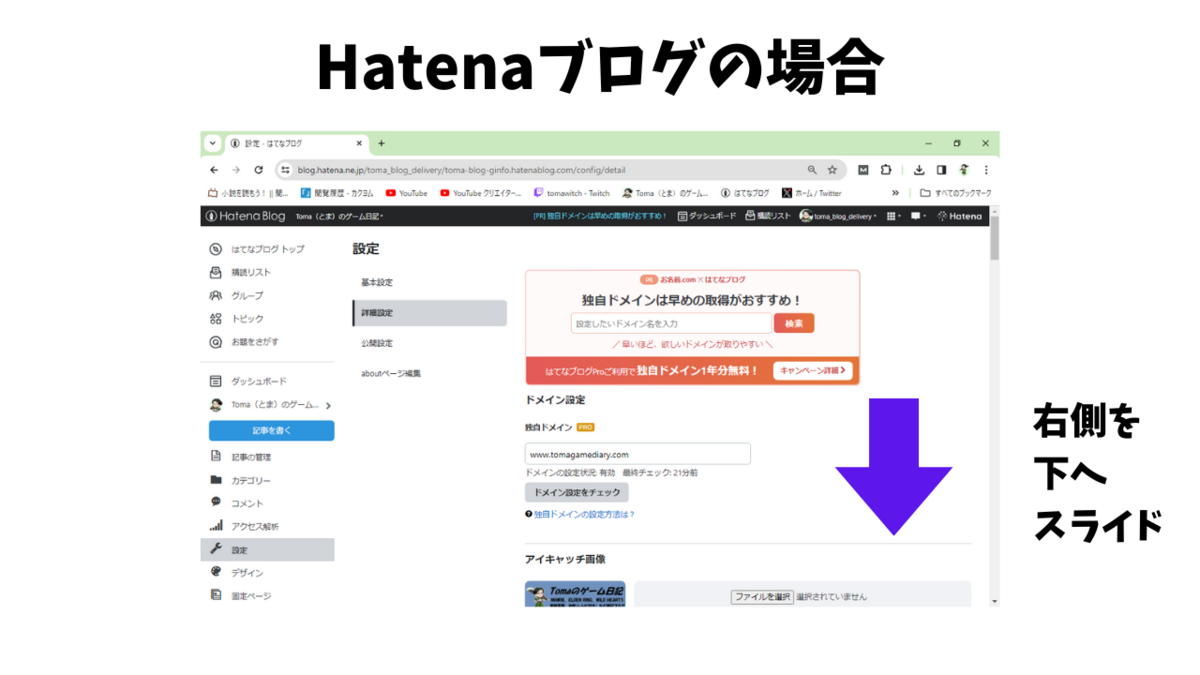Open the Chrome profile avatar

tap(964, 170)
